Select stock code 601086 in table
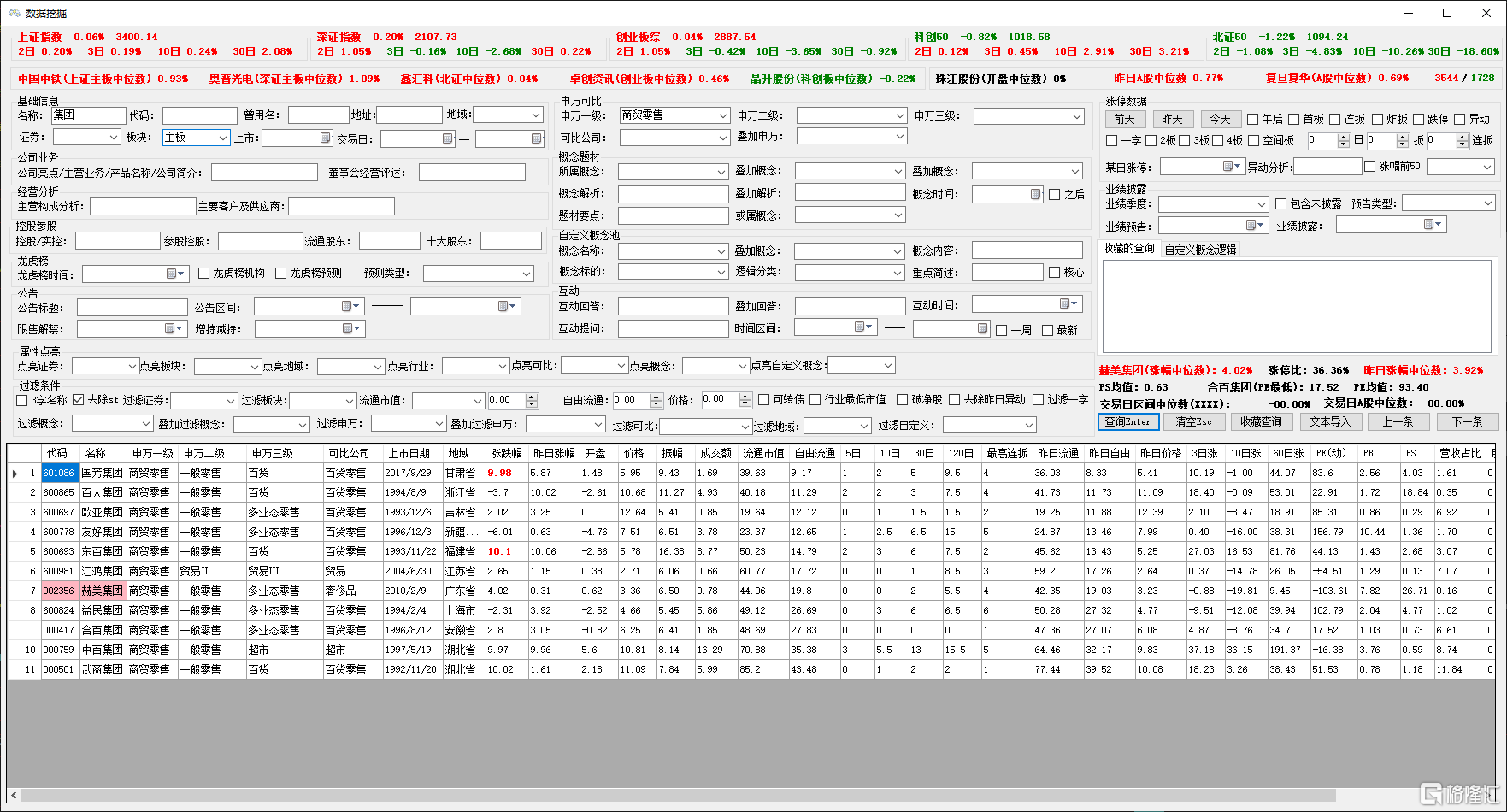The image size is (1507, 812). pyautogui.click(x=59, y=473)
